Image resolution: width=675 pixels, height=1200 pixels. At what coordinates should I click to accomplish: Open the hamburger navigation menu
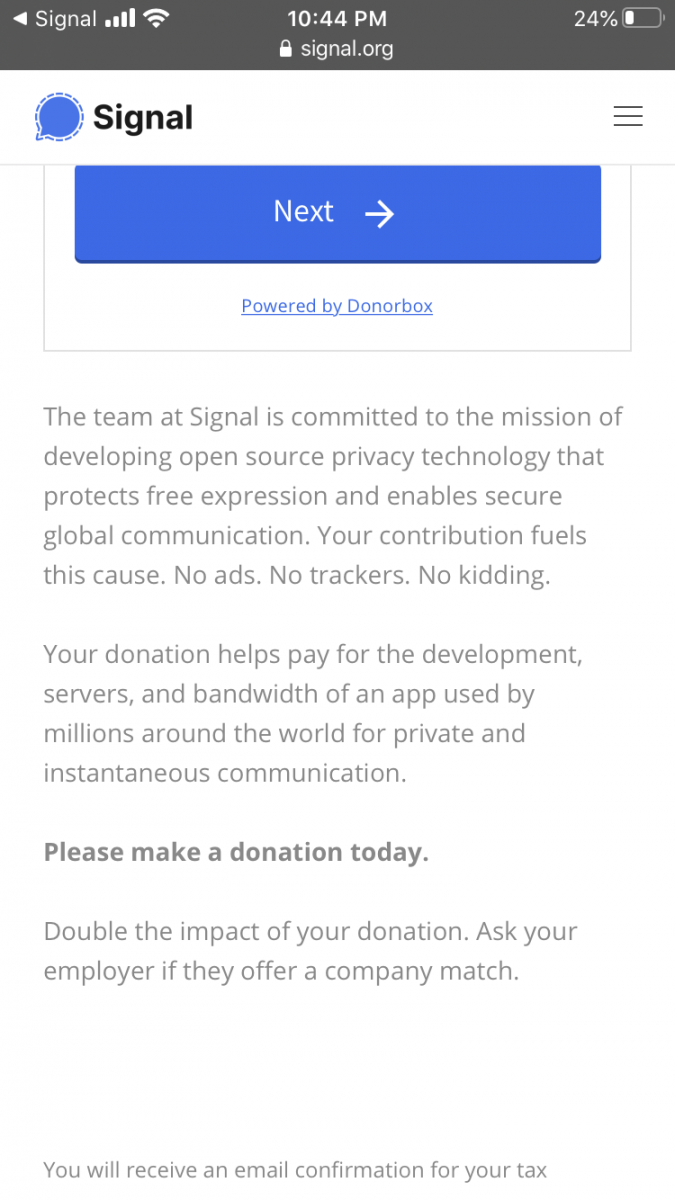coord(627,117)
